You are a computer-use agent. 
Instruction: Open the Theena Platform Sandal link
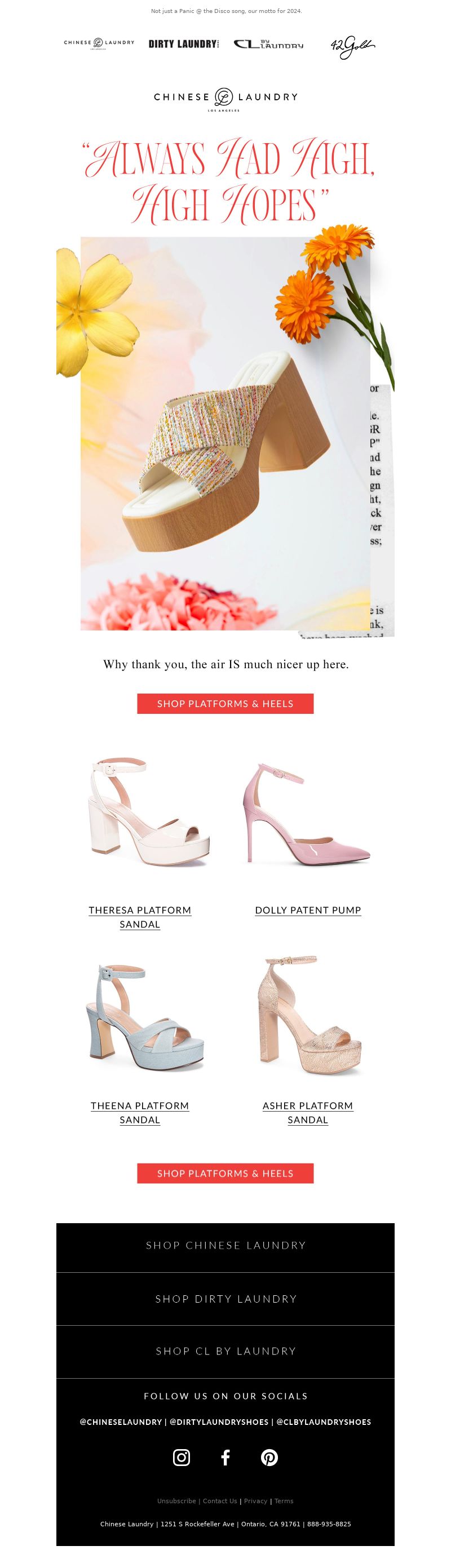(x=140, y=1112)
